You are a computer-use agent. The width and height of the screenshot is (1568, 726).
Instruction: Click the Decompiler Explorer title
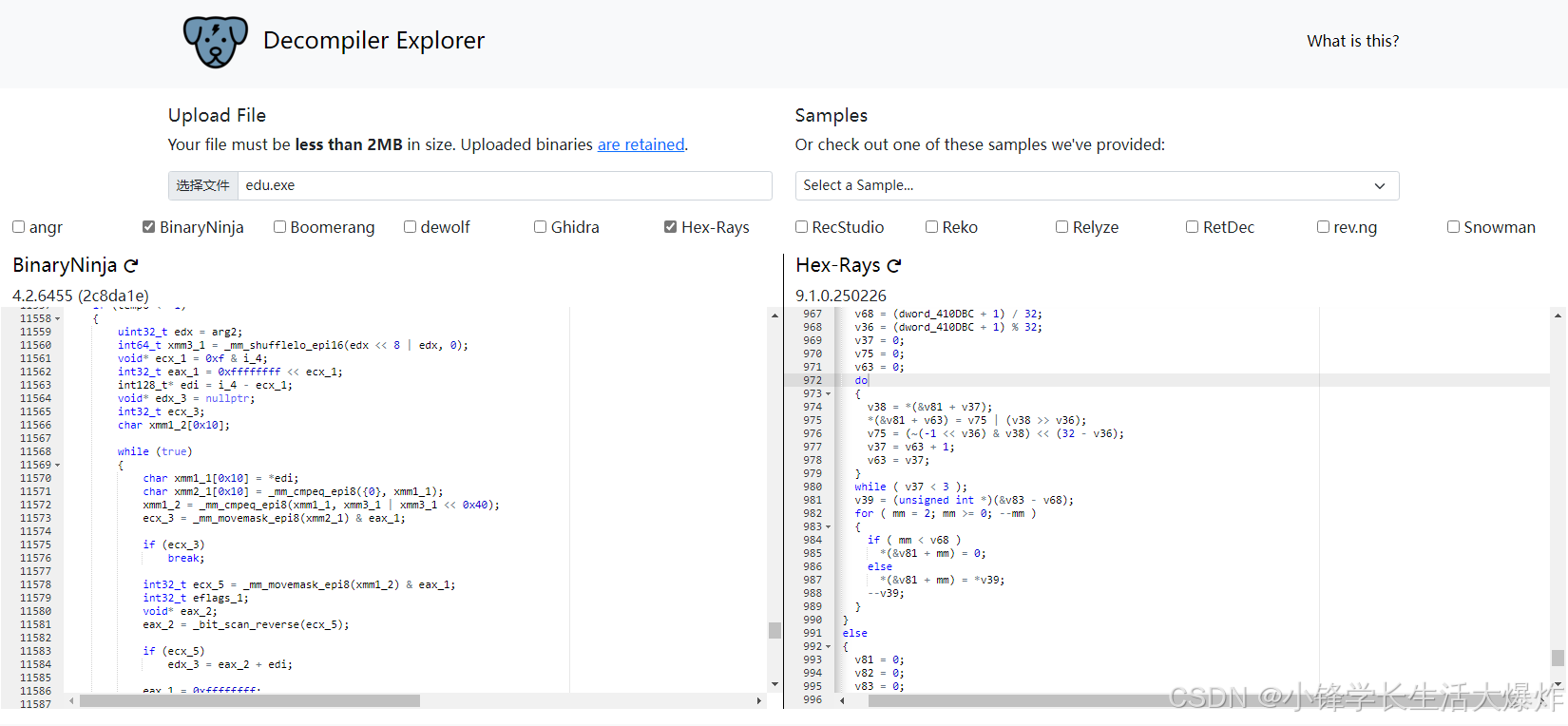pyautogui.click(x=373, y=41)
